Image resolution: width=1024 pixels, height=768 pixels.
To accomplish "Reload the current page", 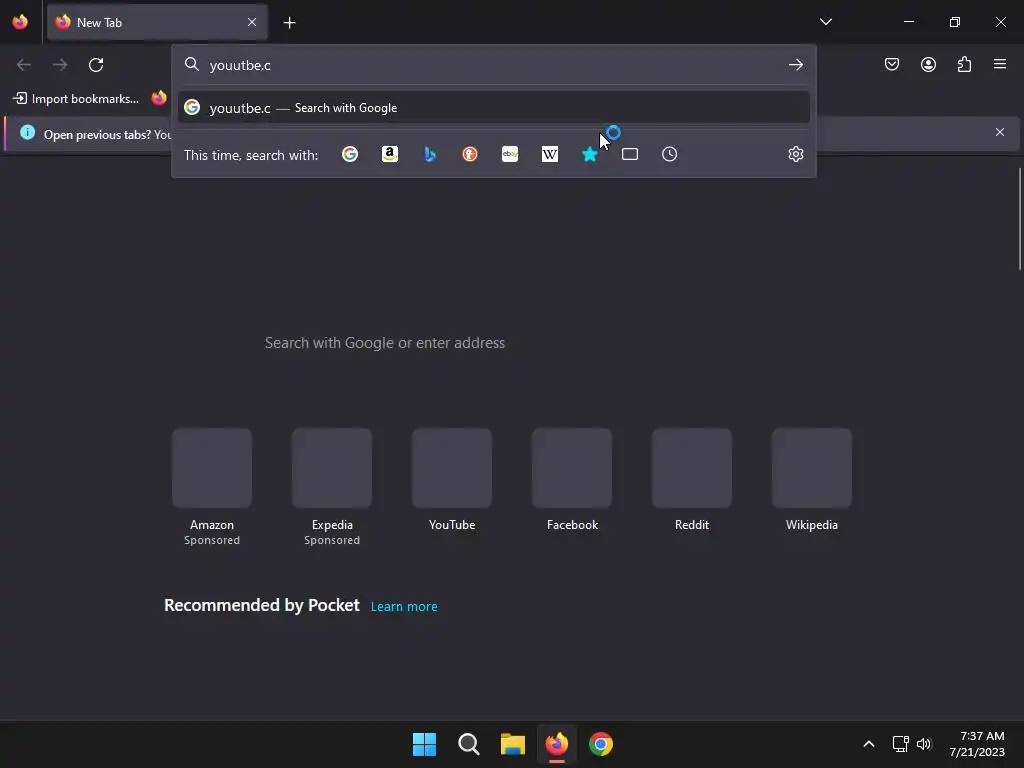I will [x=96, y=65].
